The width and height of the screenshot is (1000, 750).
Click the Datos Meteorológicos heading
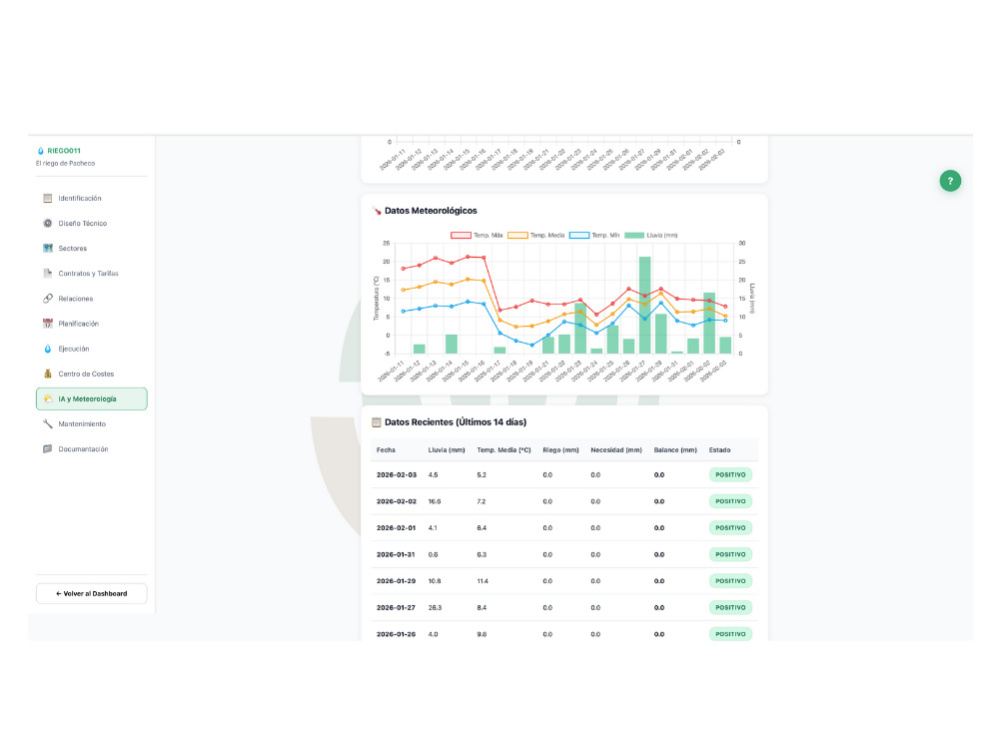pyautogui.click(x=430, y=210)
